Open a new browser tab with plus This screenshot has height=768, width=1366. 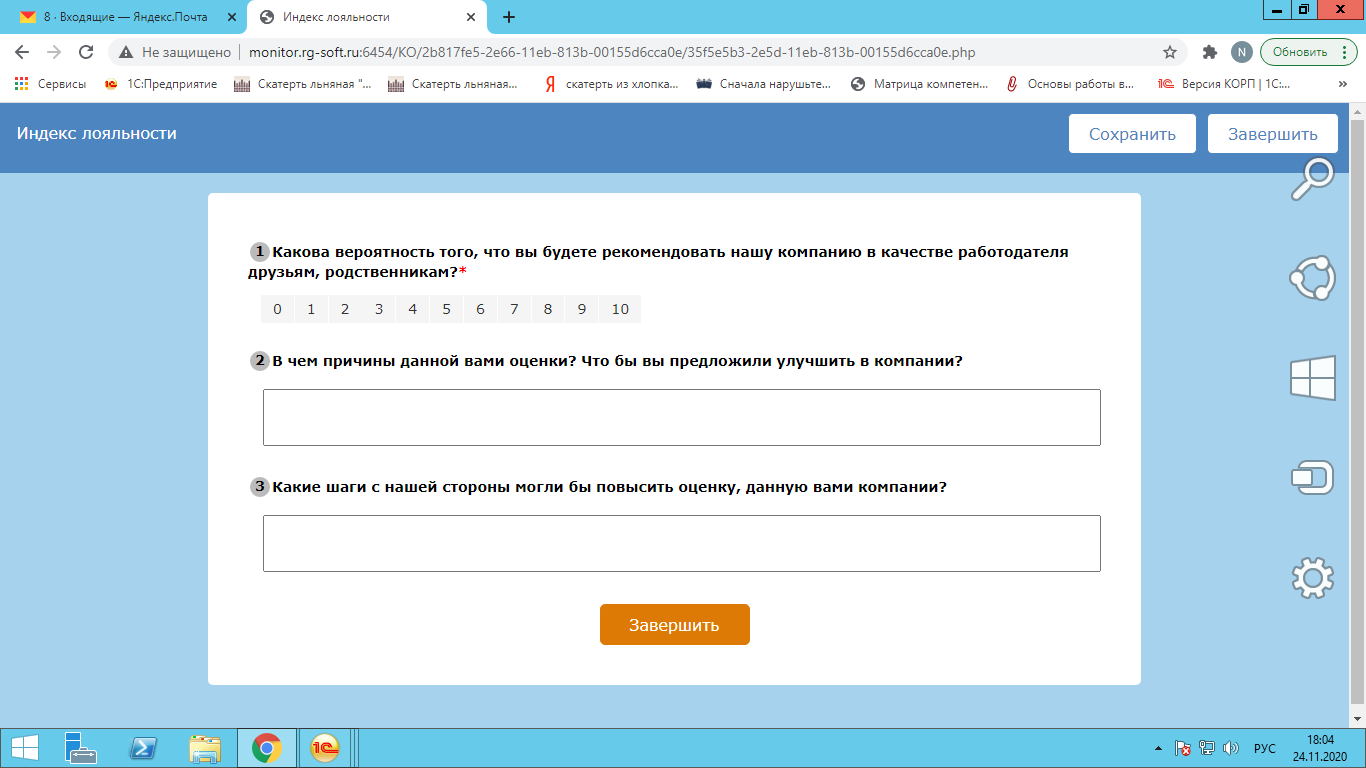tap(509, 17)
